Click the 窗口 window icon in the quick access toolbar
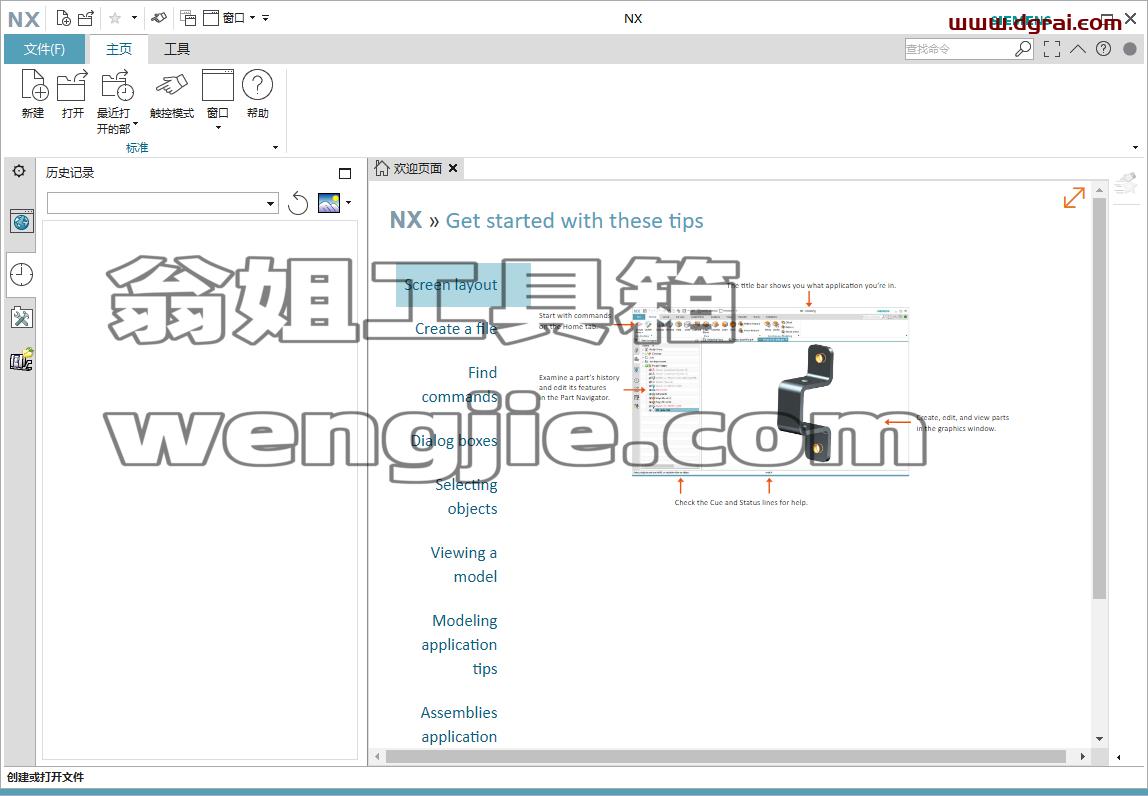 (x=211, y=18)
